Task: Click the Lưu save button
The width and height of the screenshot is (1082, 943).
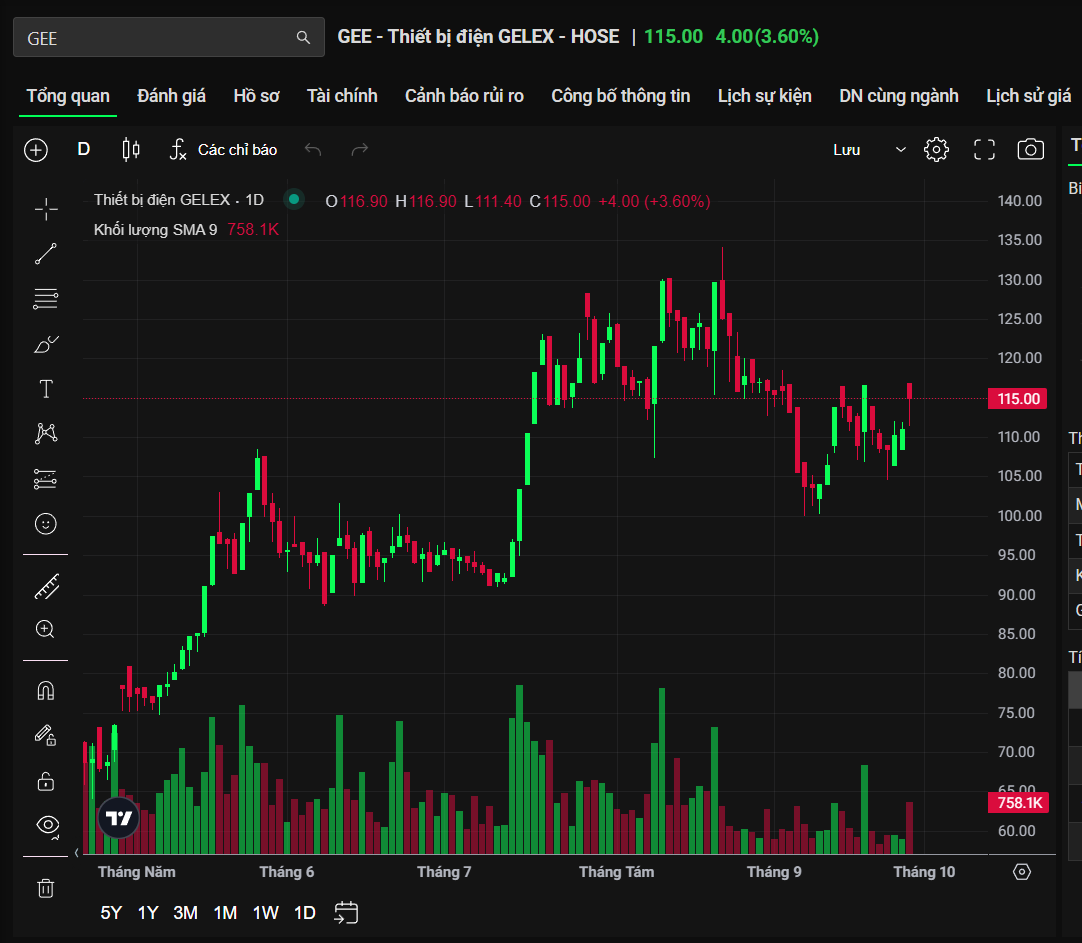Action: coord(847,150)
